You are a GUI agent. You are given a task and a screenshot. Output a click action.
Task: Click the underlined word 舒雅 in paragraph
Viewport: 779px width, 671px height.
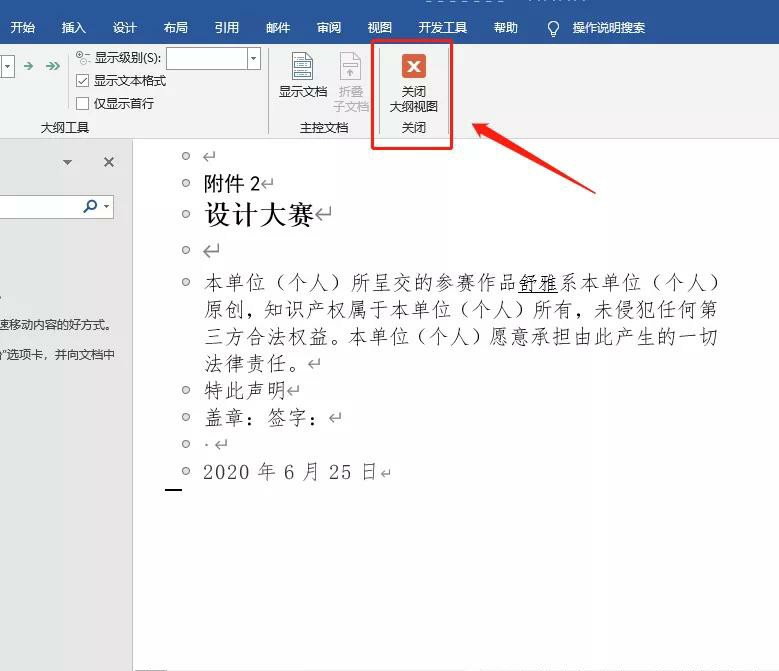click(538, 283)
